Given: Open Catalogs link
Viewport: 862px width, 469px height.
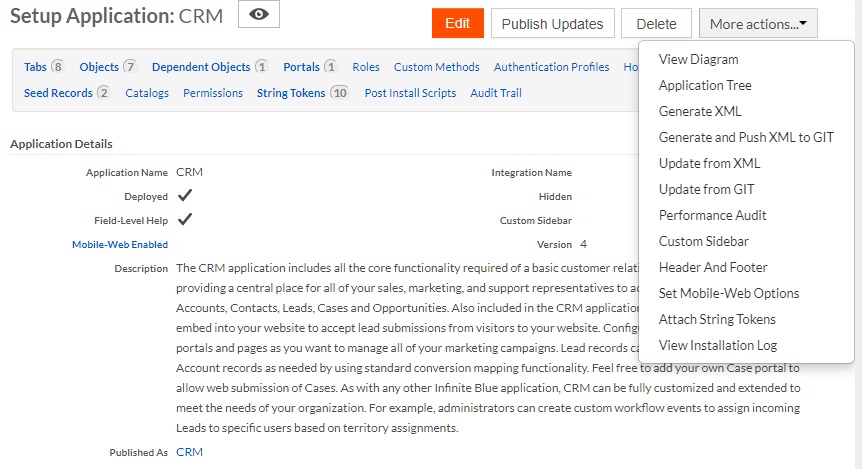Looking at the screenshot, I should click(147, 93).
